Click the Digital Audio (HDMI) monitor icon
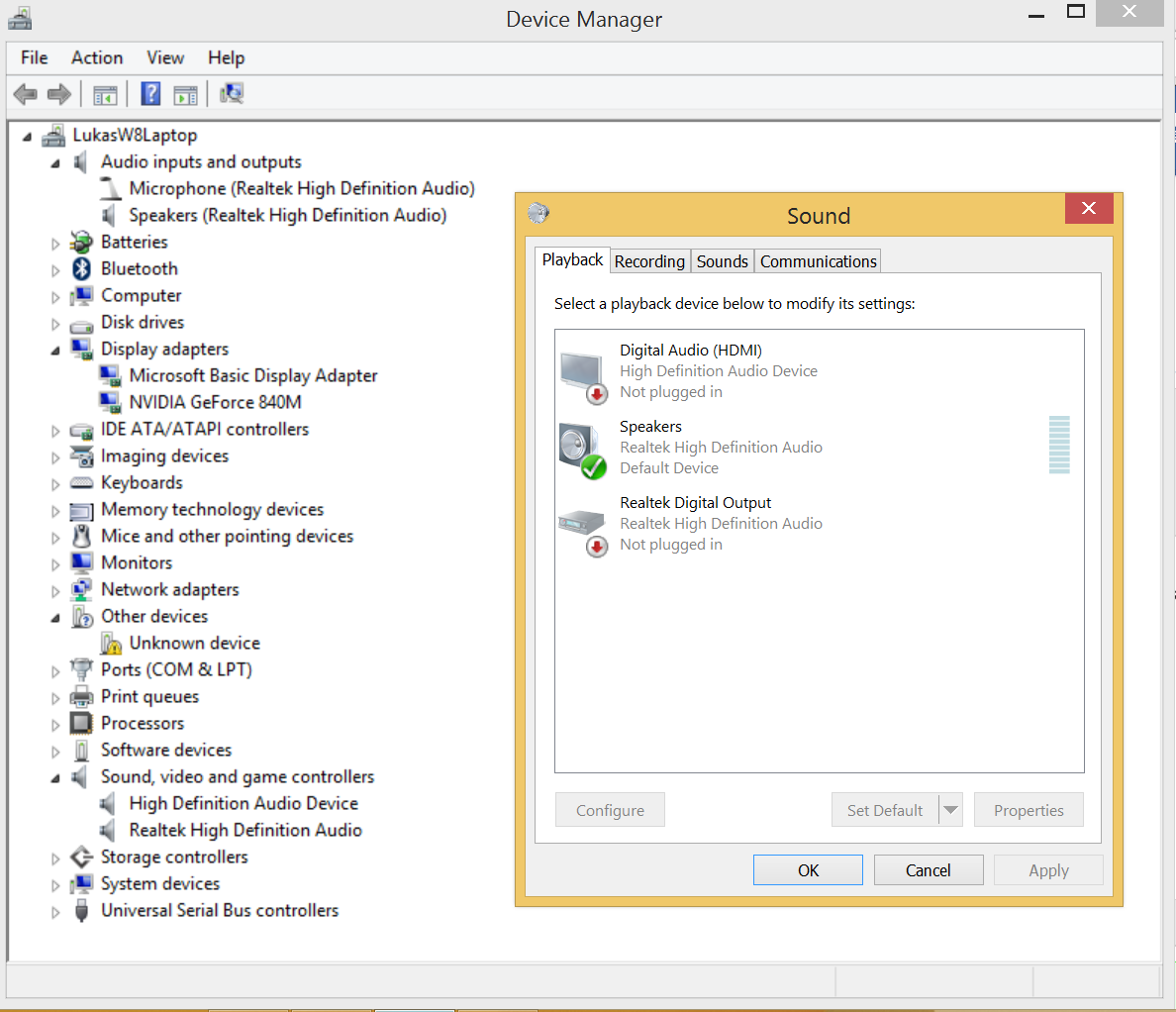 [583, 377]
